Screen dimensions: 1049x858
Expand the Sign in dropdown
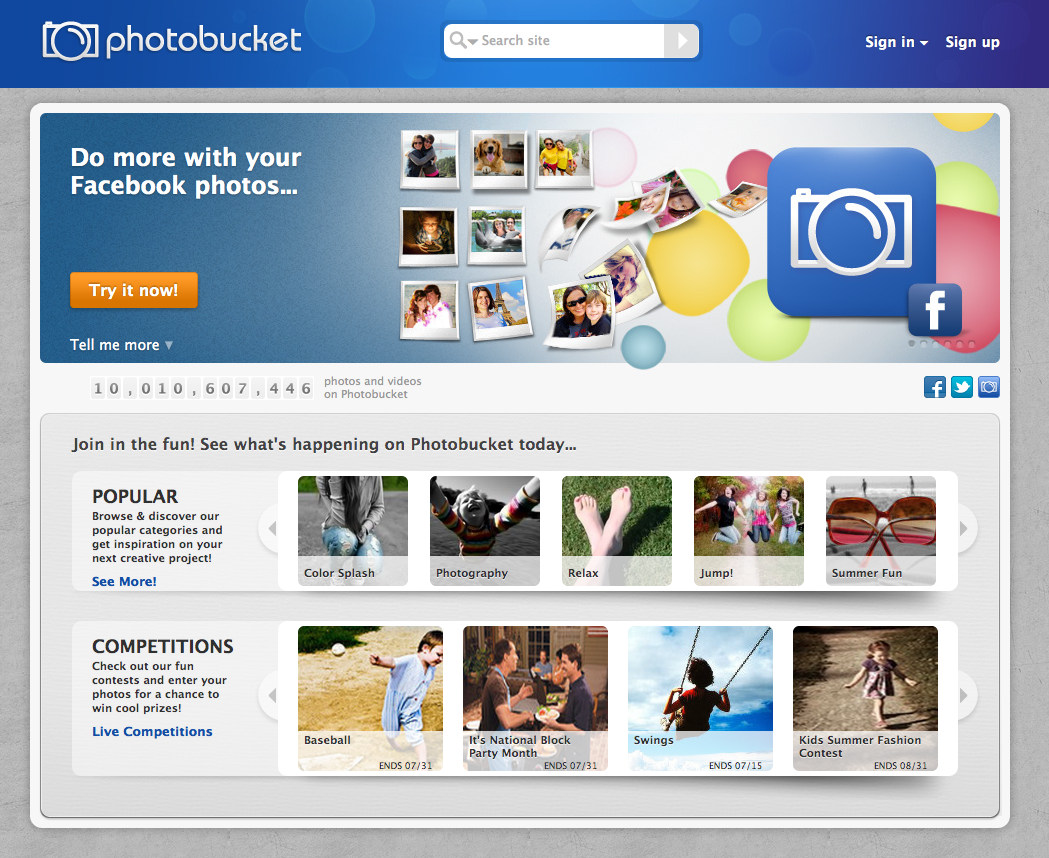896,42
